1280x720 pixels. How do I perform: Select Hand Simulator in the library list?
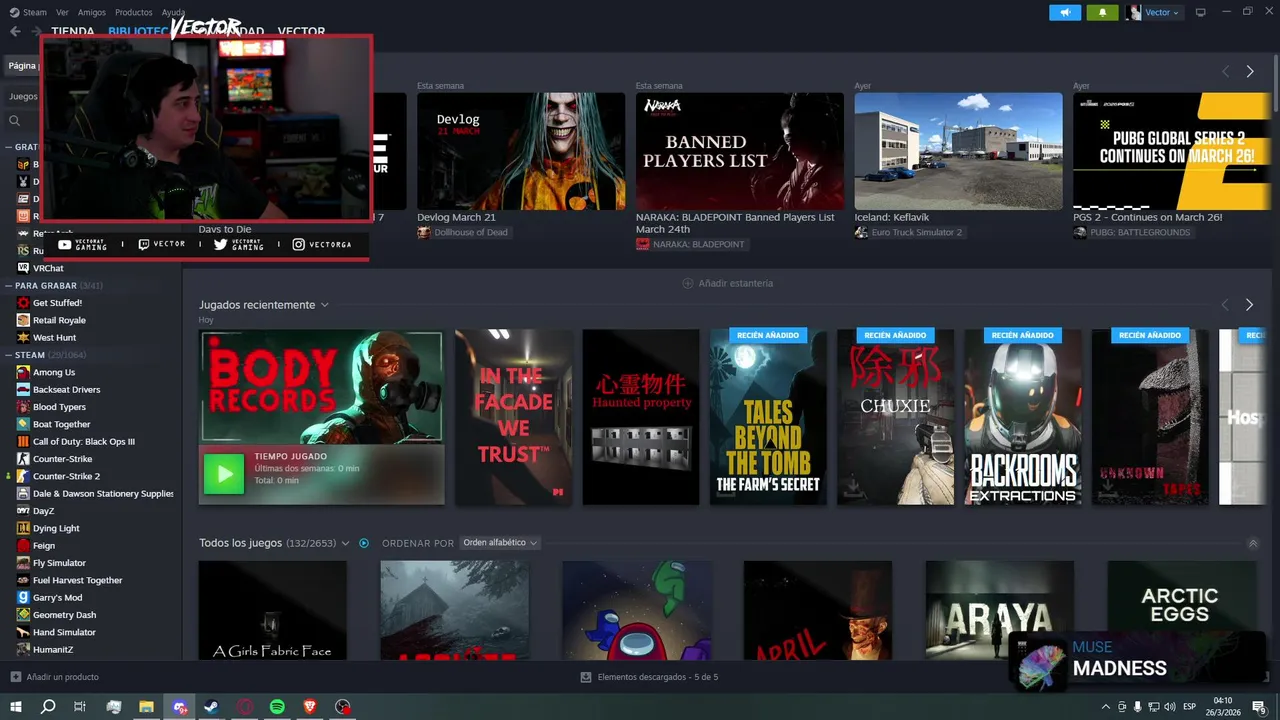pos(64,632)
